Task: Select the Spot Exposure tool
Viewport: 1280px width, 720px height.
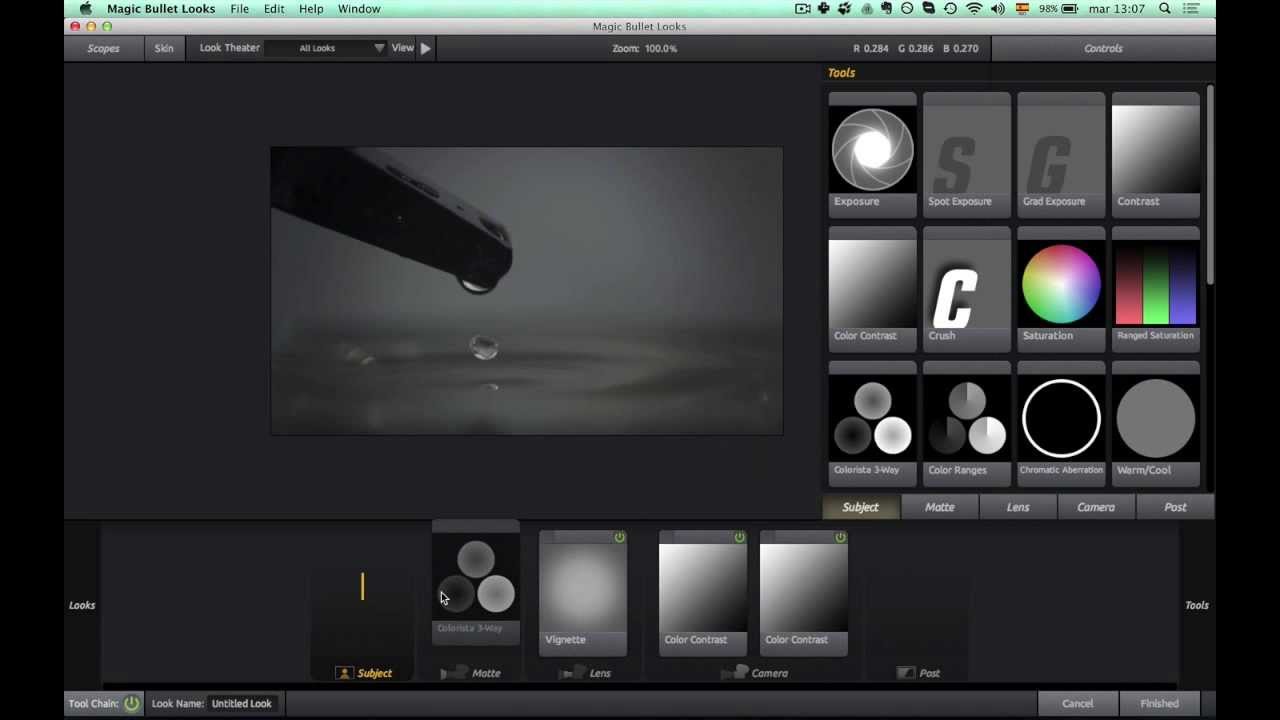Action: coord(966,155)
